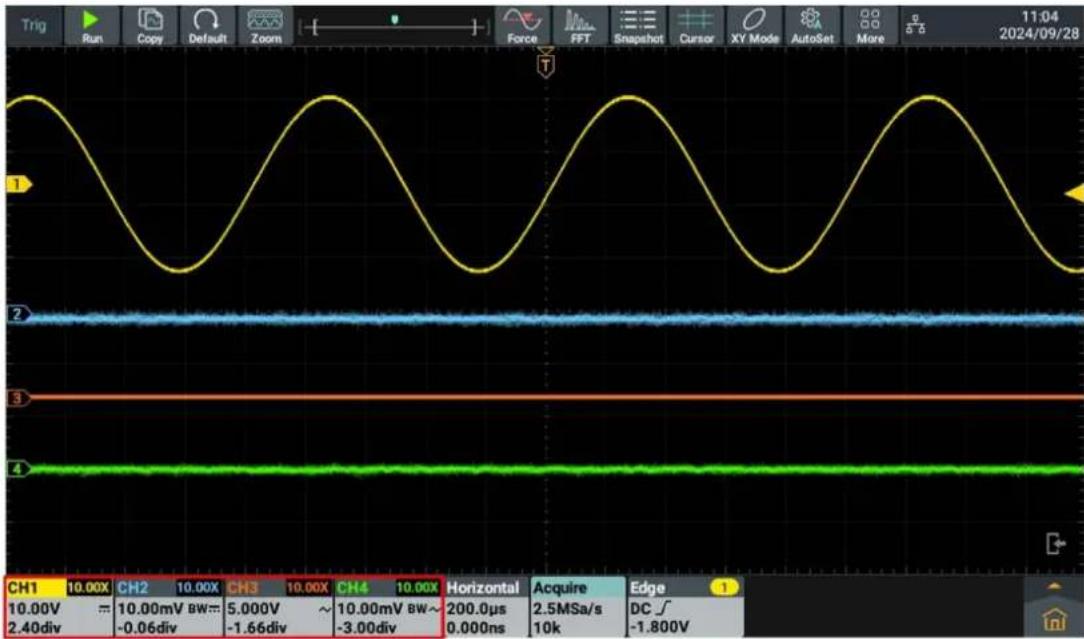Tap the trigger source 1 badge

724,588
